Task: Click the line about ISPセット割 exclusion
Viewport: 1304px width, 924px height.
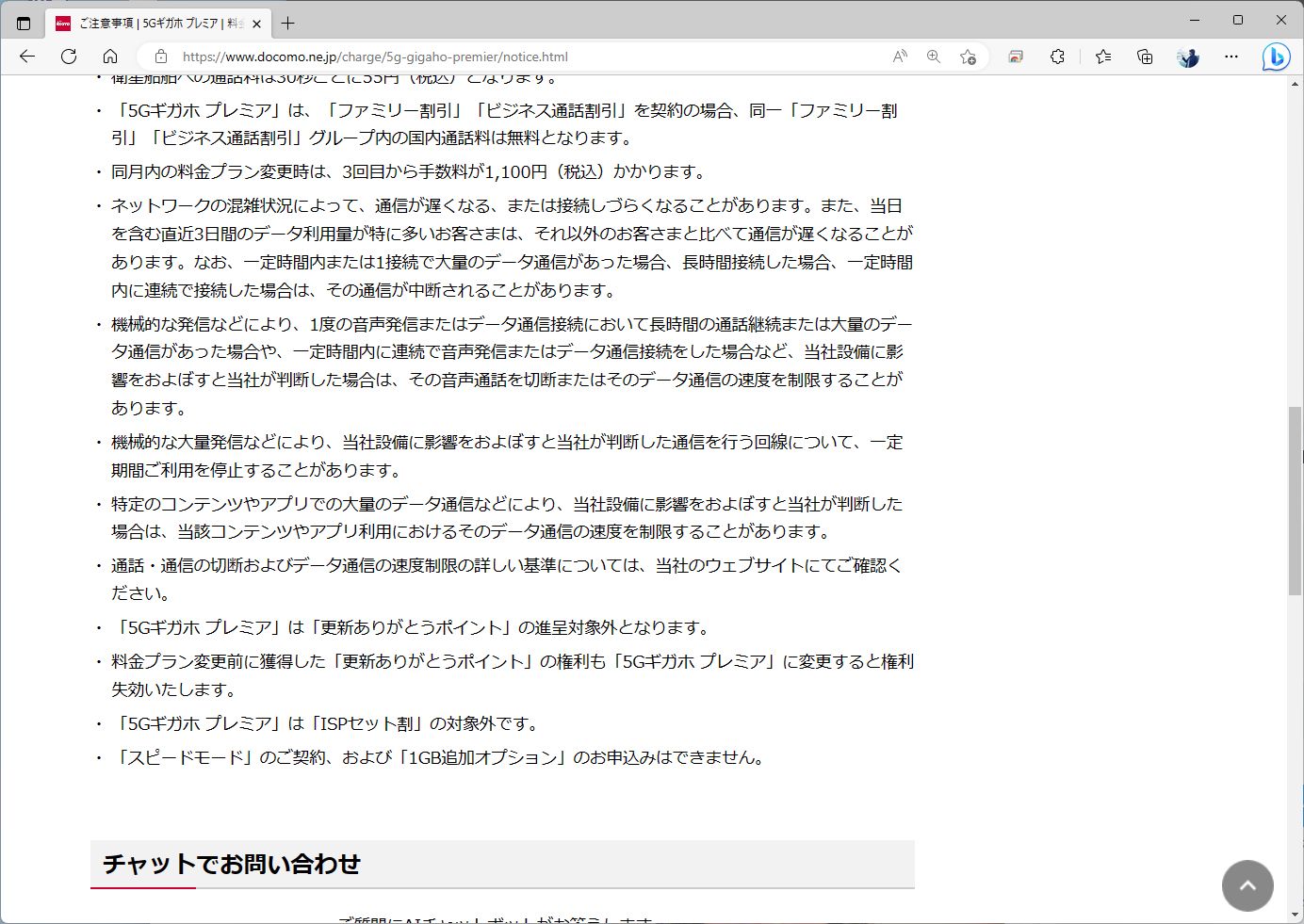Action: pyautogui.click(x=326, y=723)
